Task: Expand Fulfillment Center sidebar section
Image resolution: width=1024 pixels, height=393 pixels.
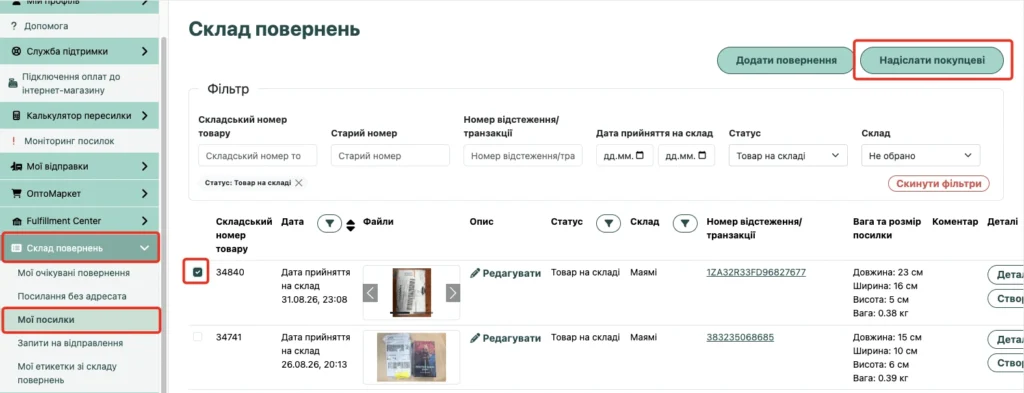Action: coord(79,221)
